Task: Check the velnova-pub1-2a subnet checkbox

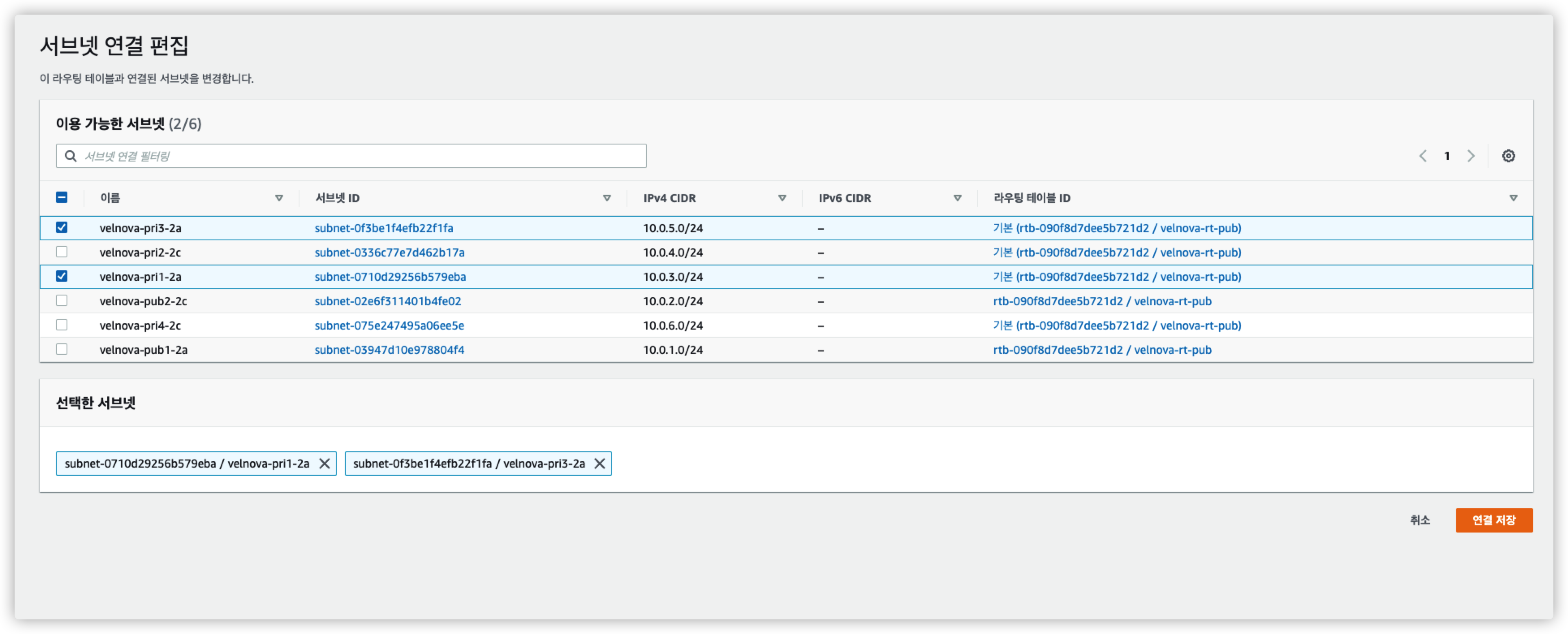Action: pos(62,349)
